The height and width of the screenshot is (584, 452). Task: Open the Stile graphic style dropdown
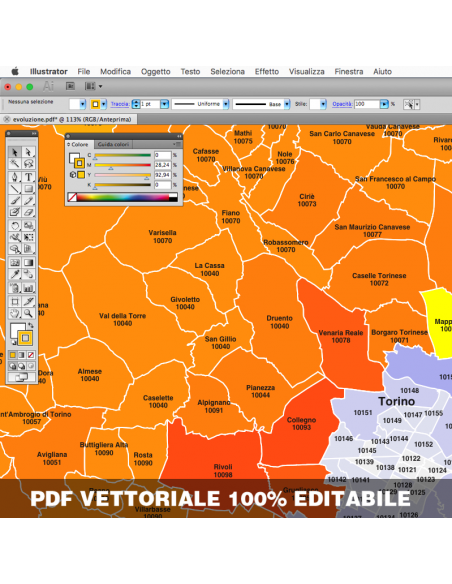(x=323, y=104)
